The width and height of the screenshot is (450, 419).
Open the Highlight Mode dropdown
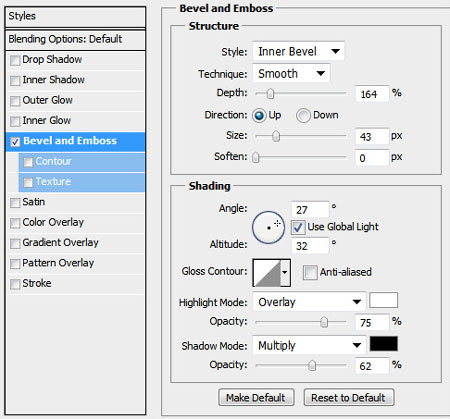pos(309,302)
